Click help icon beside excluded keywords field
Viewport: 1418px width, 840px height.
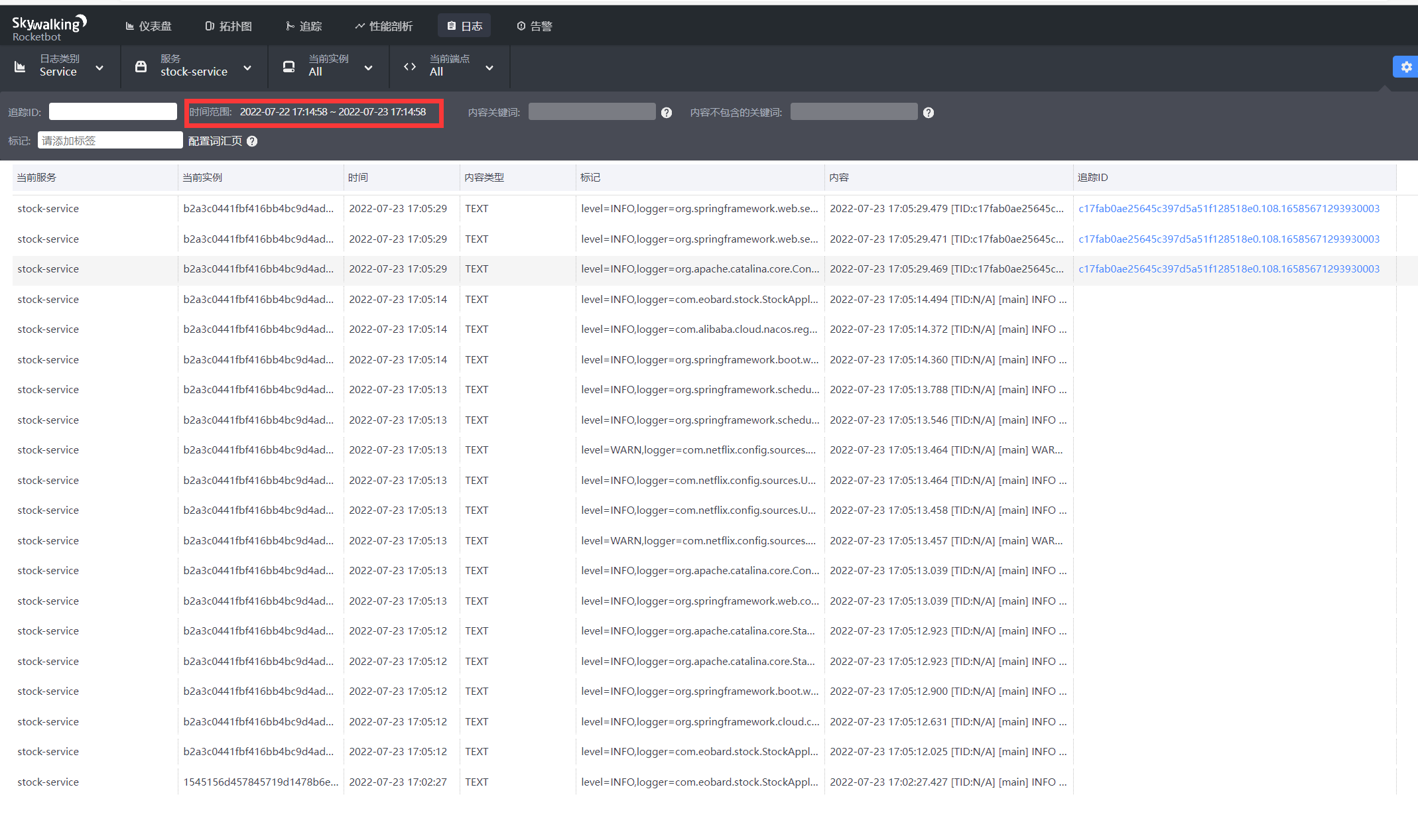click(x=929, y=113)
